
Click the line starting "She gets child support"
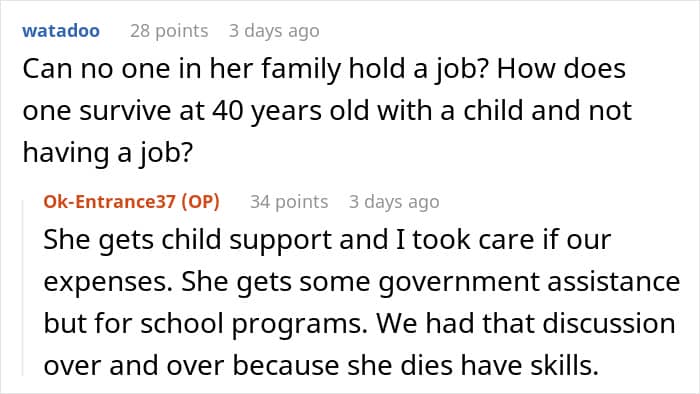coord(327,240)
